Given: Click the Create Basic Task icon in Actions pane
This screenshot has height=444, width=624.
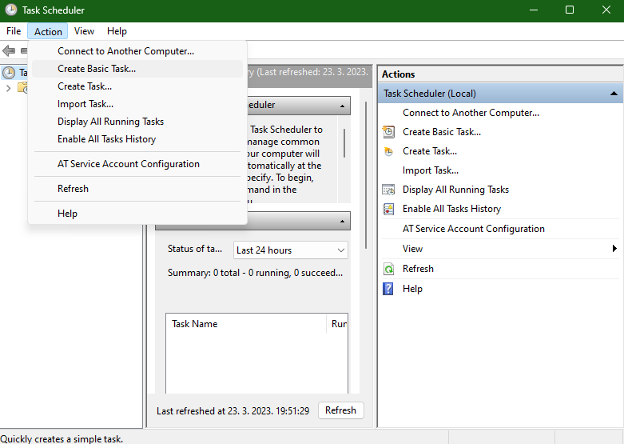Looking at the screenshot, I should tap(388, 132).
